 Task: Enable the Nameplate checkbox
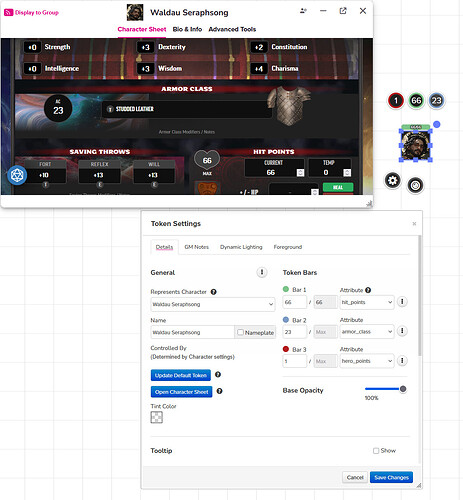tap(240, 332)
